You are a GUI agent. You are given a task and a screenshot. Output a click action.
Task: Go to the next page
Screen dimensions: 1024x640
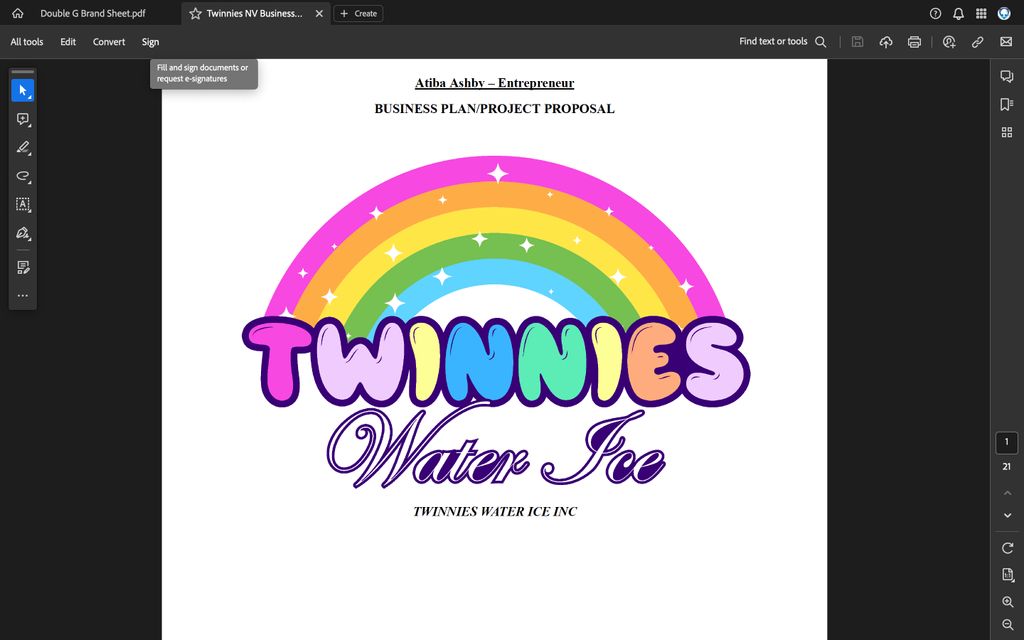(1007, 515)
